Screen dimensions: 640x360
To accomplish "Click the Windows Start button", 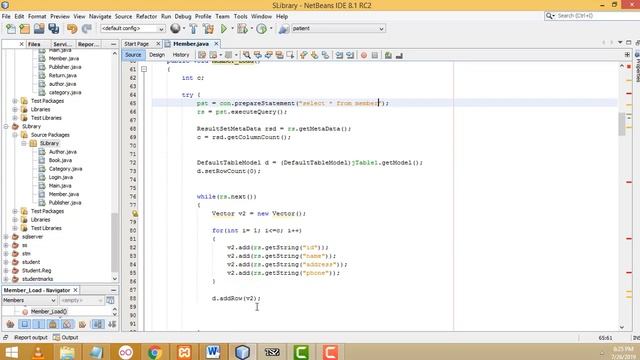I will (x=11, y=352).
